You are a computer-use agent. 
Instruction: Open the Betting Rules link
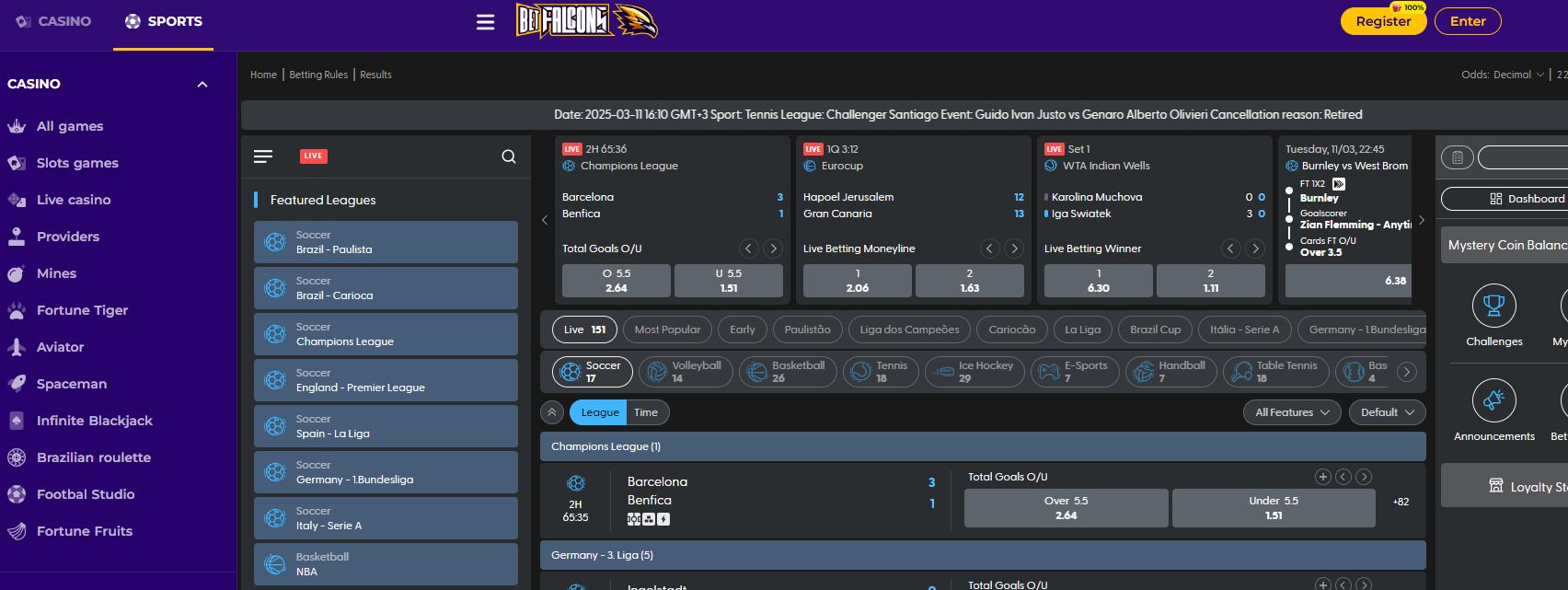point(318,75)
